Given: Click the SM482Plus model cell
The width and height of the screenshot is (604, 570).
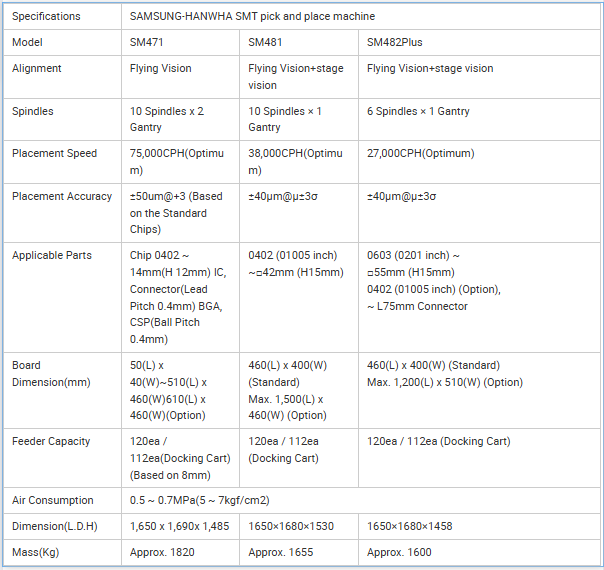Looking at the screenshot, I should click(x=479, y=42).
